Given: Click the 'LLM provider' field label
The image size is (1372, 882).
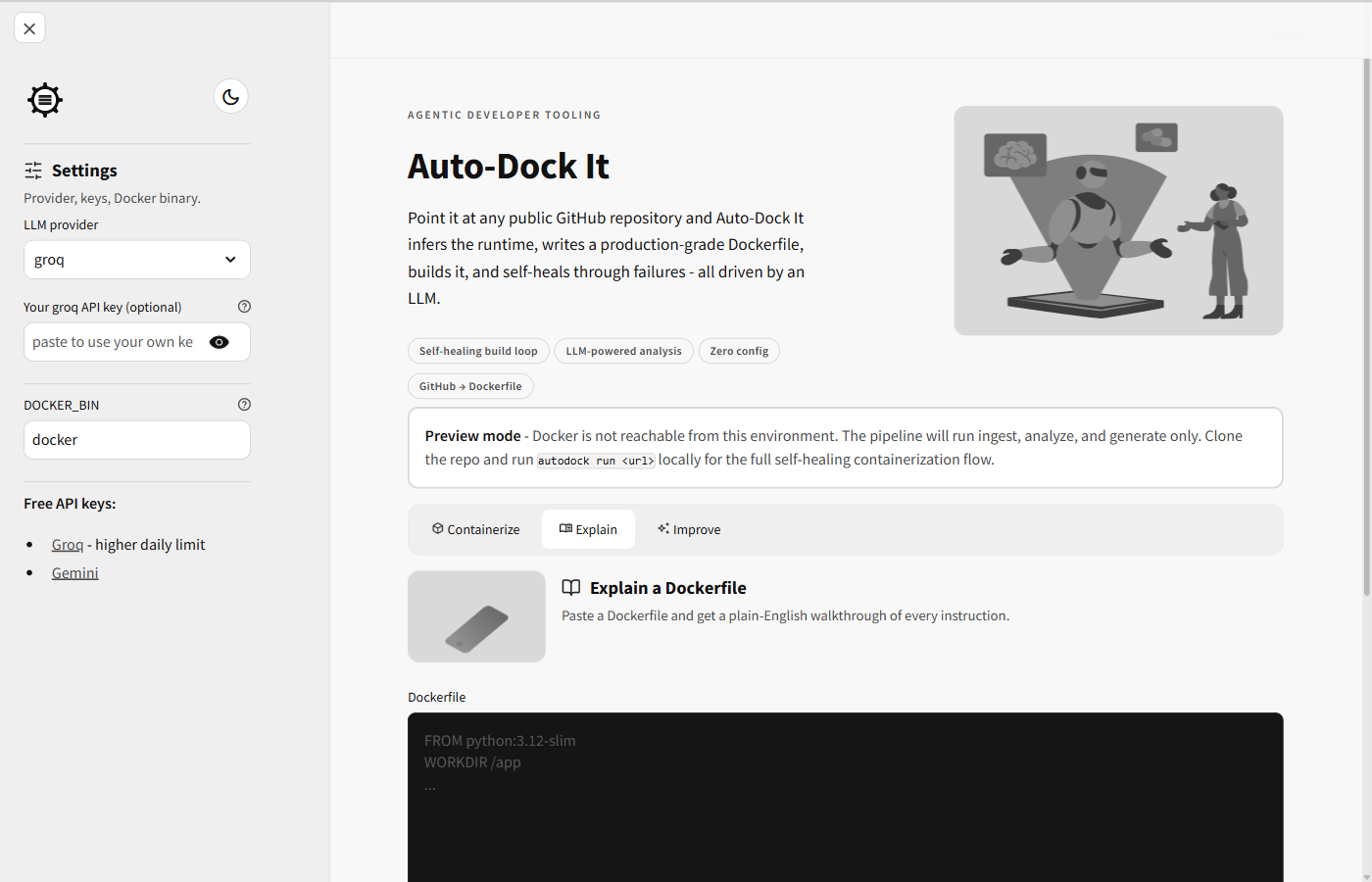Looking at the screenshot, I should pyautogui.click(x=61, y=225).
